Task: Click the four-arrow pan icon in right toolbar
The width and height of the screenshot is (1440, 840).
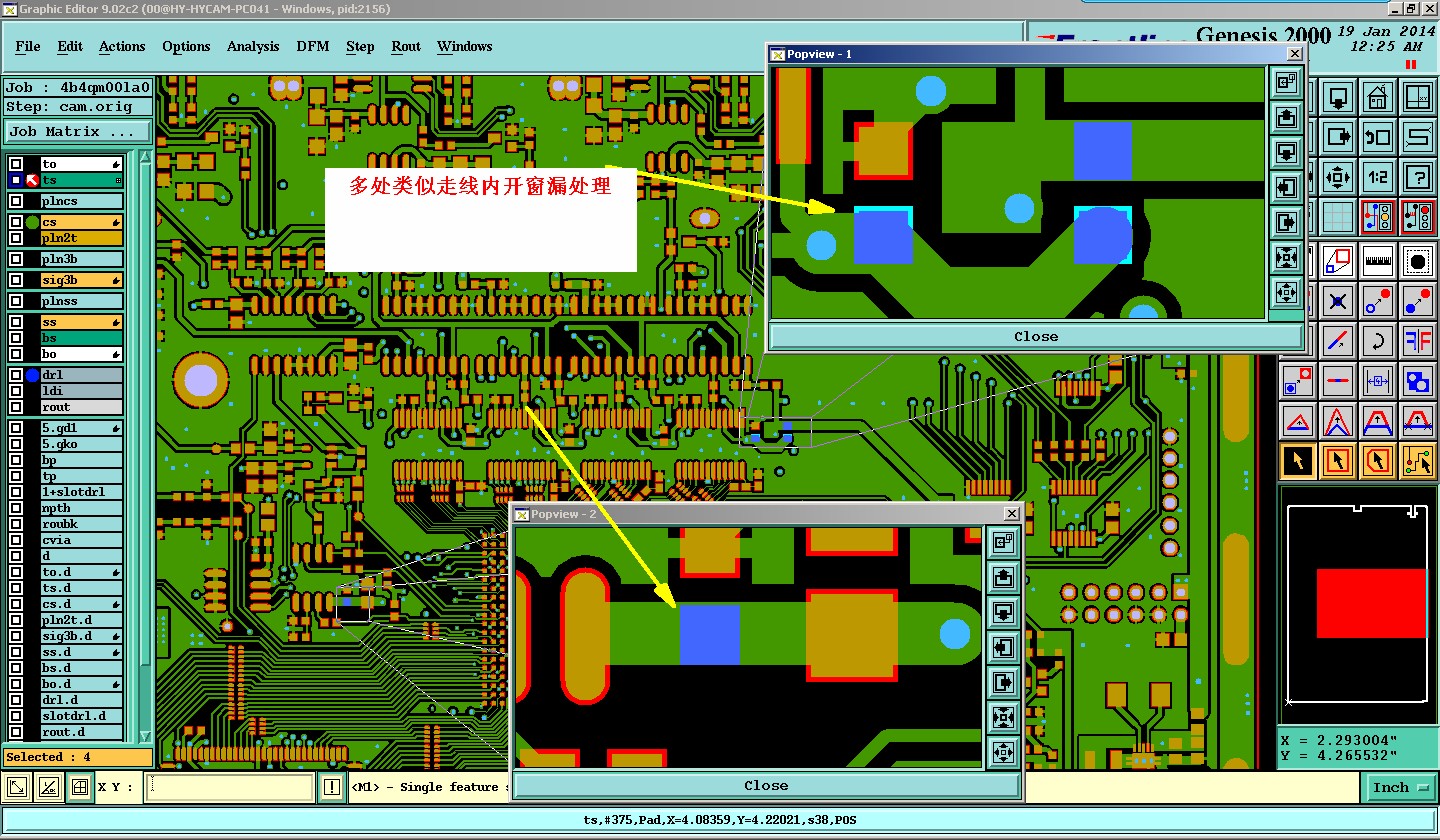Action: tap(1337, 177)
